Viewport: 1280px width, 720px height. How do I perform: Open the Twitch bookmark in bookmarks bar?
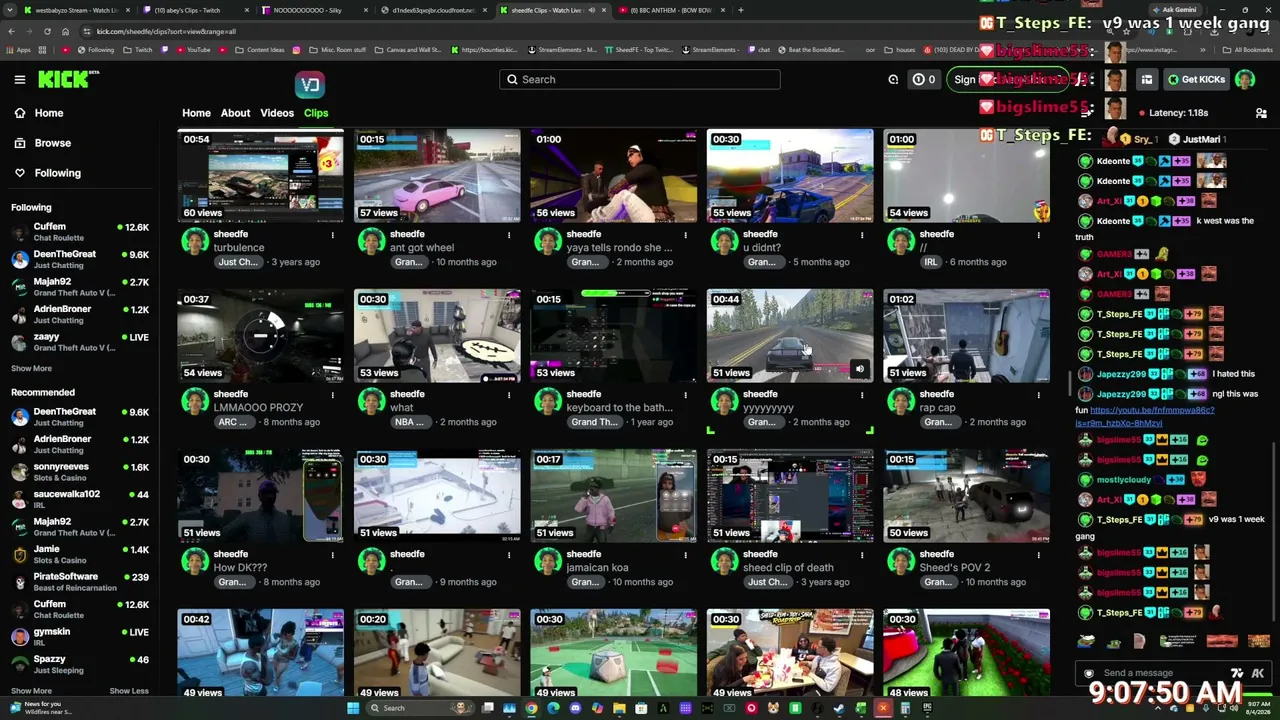[140, 49]
